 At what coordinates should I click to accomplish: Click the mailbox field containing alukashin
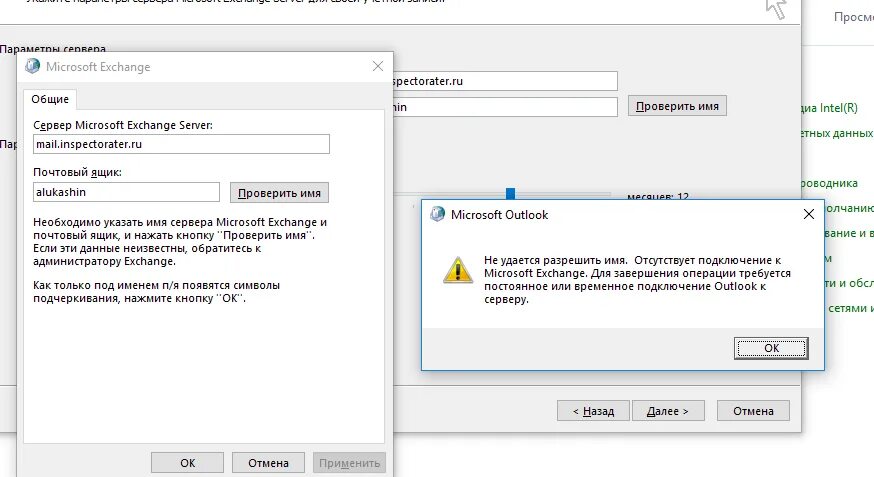tap(126, 192)
